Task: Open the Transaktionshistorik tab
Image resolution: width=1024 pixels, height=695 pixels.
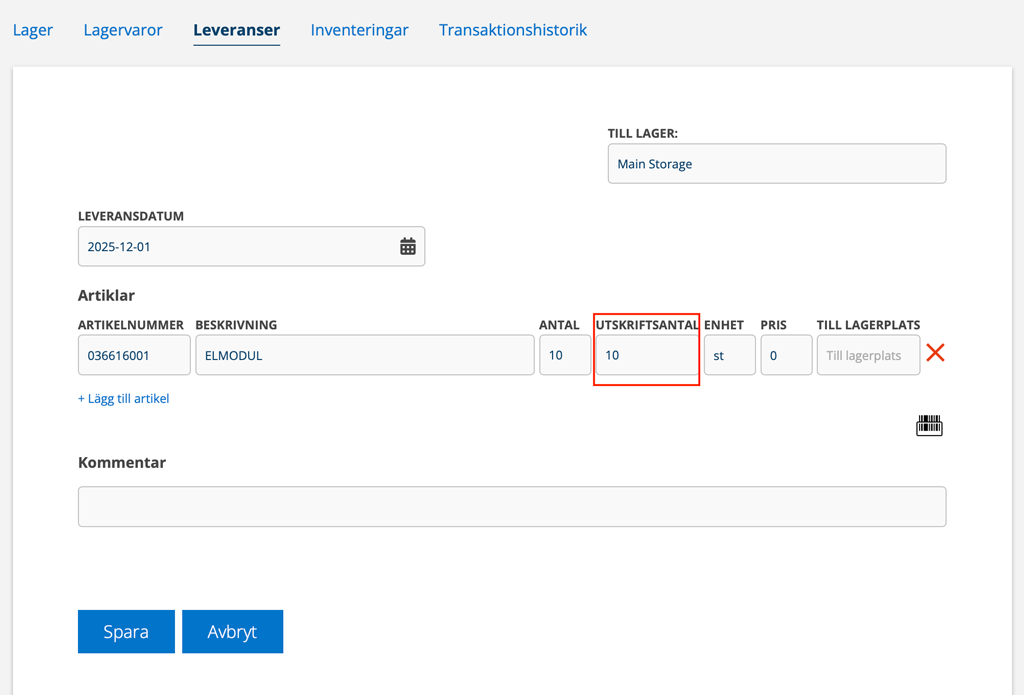Action: point(512,30)
